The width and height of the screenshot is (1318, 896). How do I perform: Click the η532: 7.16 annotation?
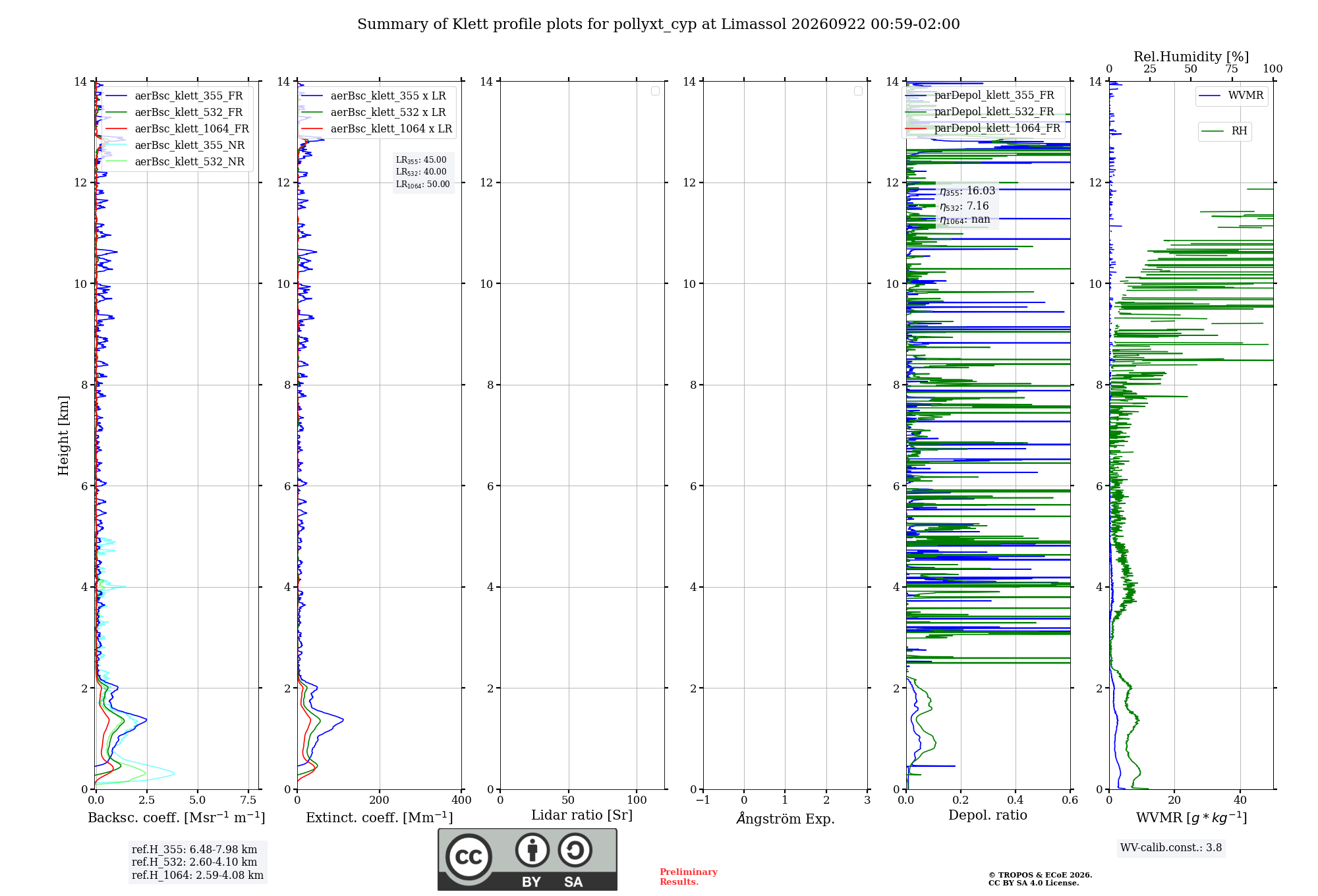click(964, 206)
